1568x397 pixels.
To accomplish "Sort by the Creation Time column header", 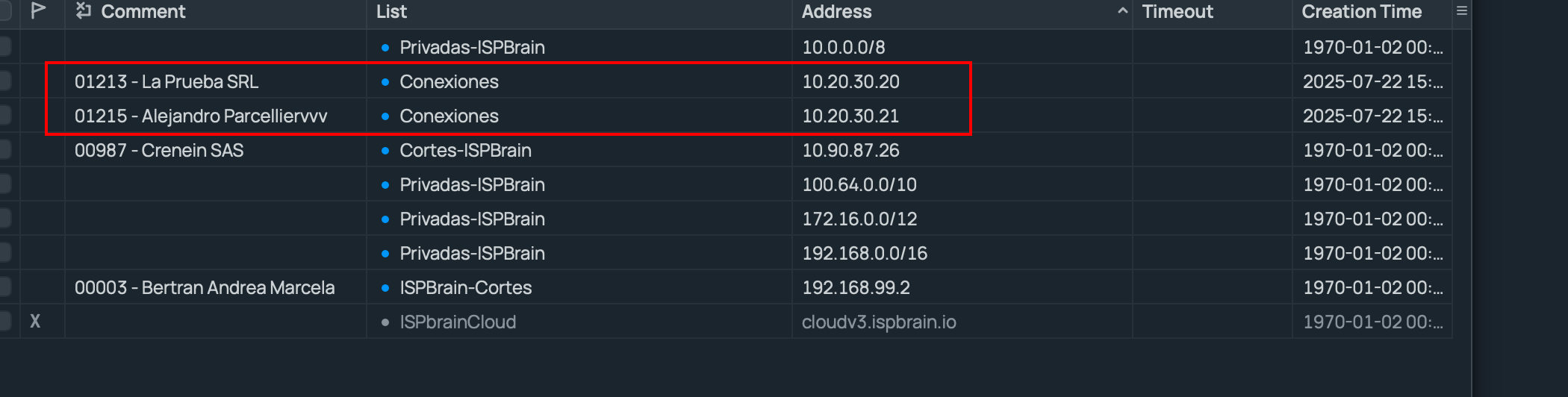I will click(1361, 11).
